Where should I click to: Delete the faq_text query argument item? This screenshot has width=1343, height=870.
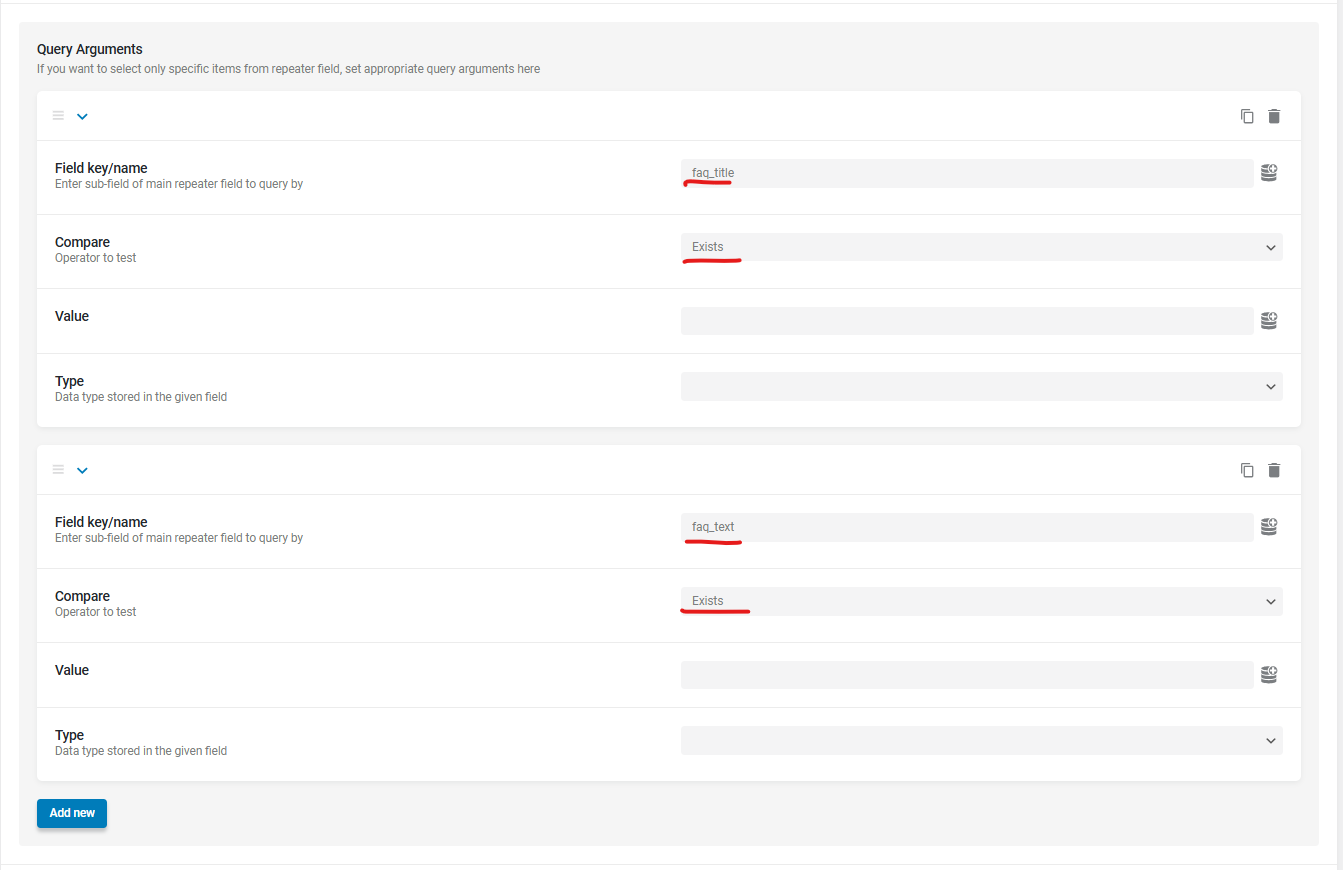pos(1274,470)
